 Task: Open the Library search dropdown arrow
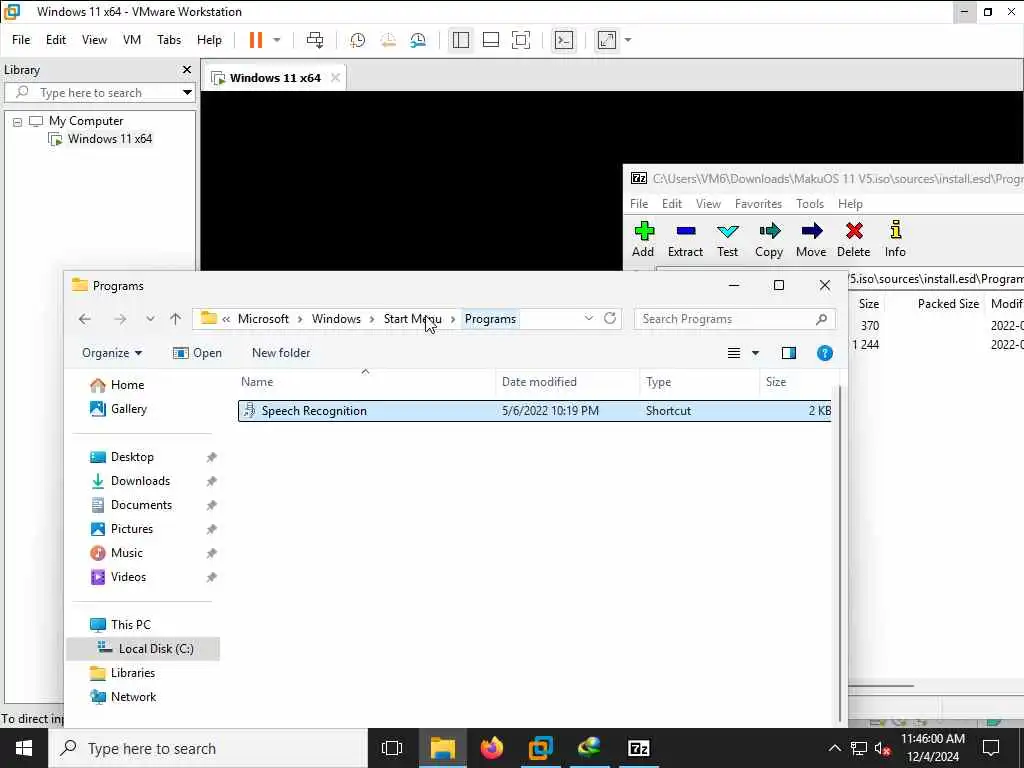click(187, 93)
